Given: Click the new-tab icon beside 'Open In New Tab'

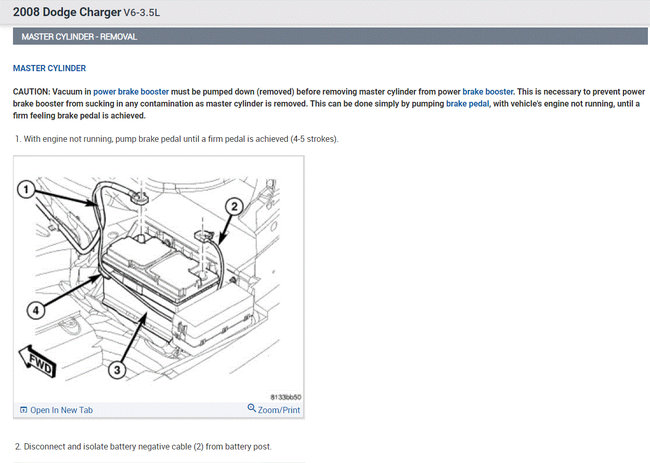Looking at the screenshot, I should [24, 410].
